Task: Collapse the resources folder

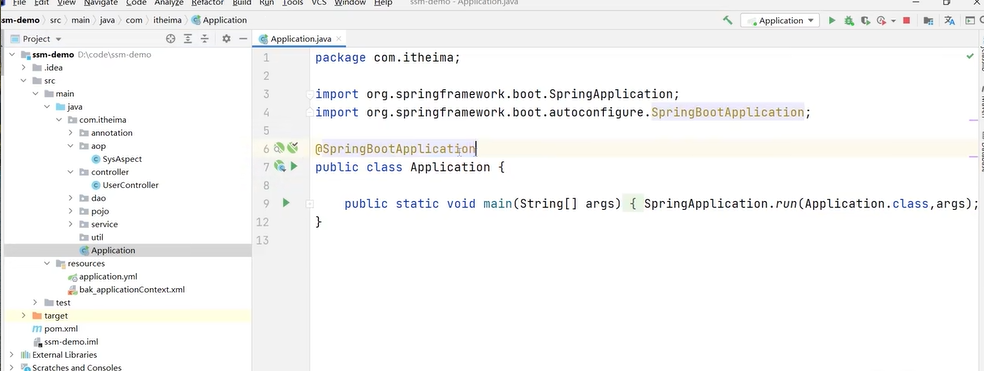Action: pos(47,264)
